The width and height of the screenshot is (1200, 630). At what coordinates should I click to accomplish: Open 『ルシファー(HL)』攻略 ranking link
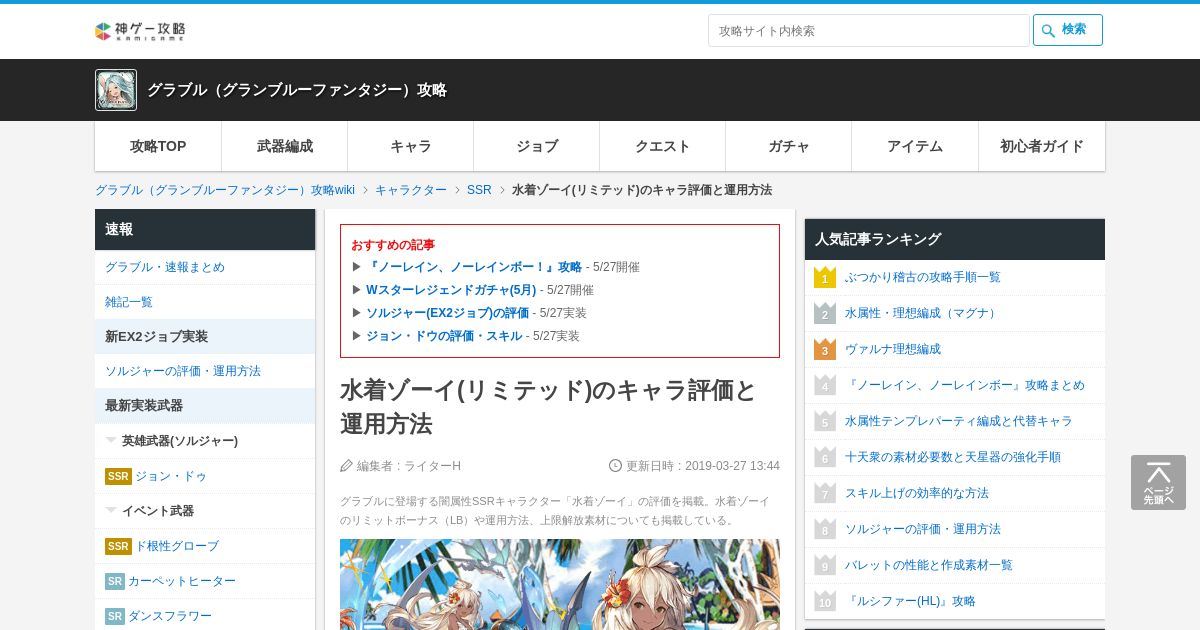pyautogui.click(x=910, y=601)
